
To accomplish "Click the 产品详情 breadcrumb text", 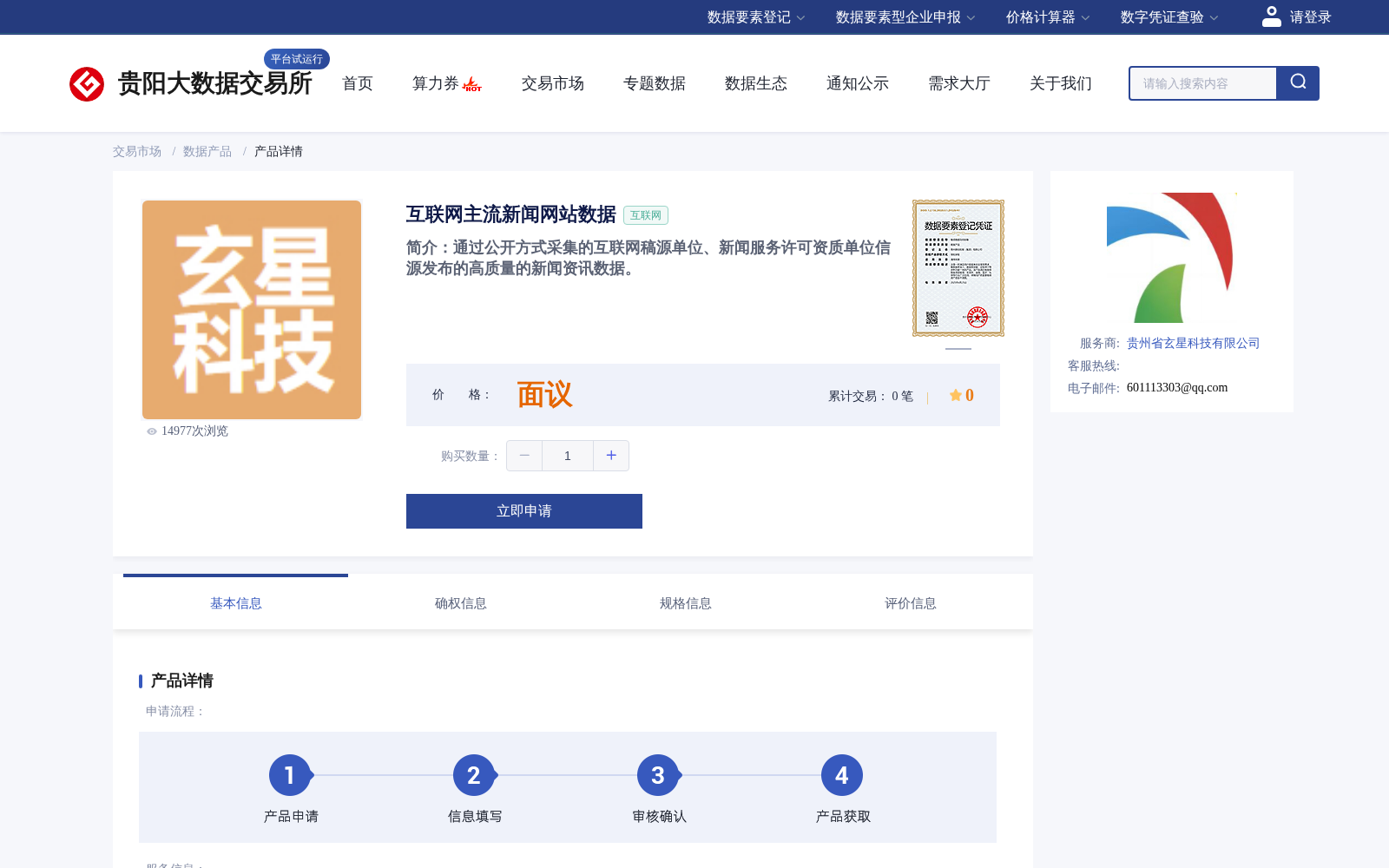I will (x=279, y=151).
